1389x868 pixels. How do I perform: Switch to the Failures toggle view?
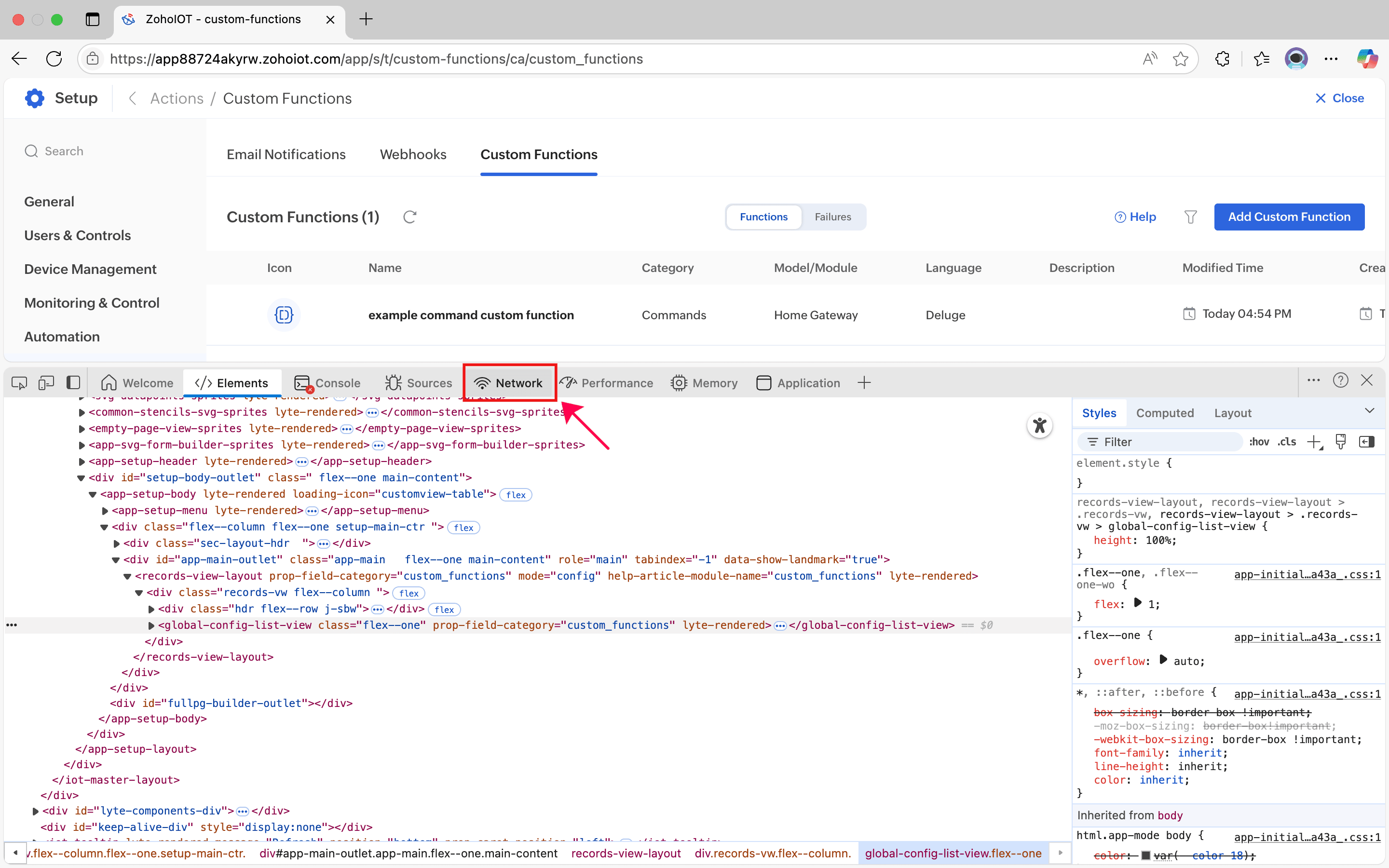(832, 217)
